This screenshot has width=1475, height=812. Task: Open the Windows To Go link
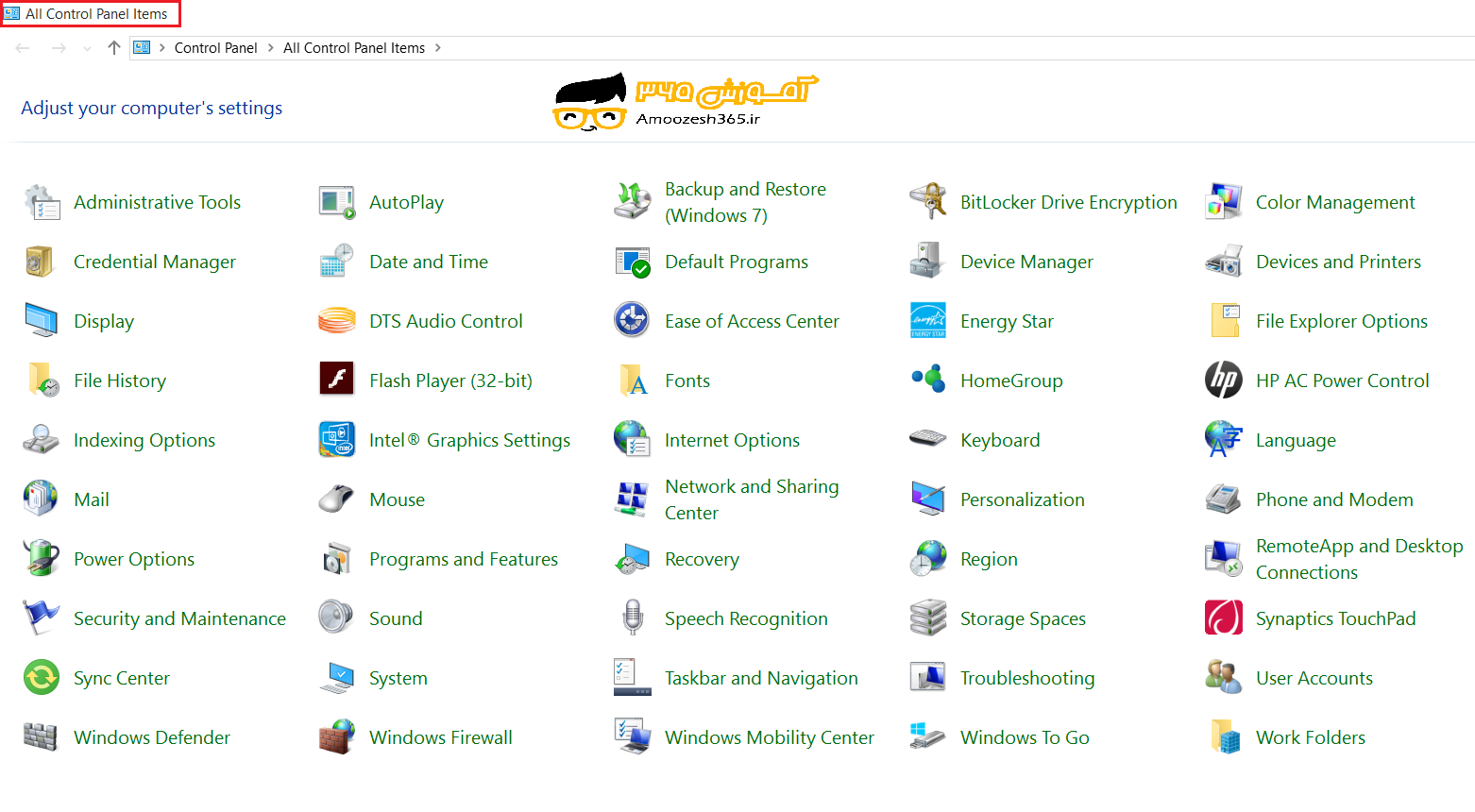click(1025, 737)
